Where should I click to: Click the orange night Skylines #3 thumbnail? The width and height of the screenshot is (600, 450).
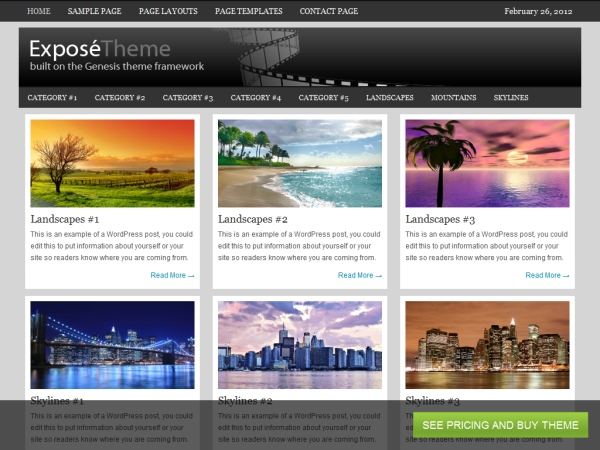click(x=488, y=345)
